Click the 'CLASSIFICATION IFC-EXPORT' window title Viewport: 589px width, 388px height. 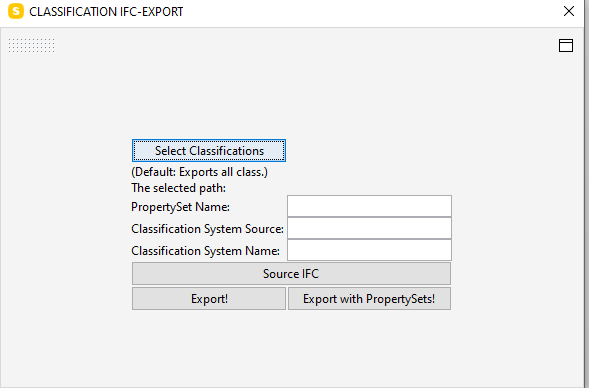point(106,12)
